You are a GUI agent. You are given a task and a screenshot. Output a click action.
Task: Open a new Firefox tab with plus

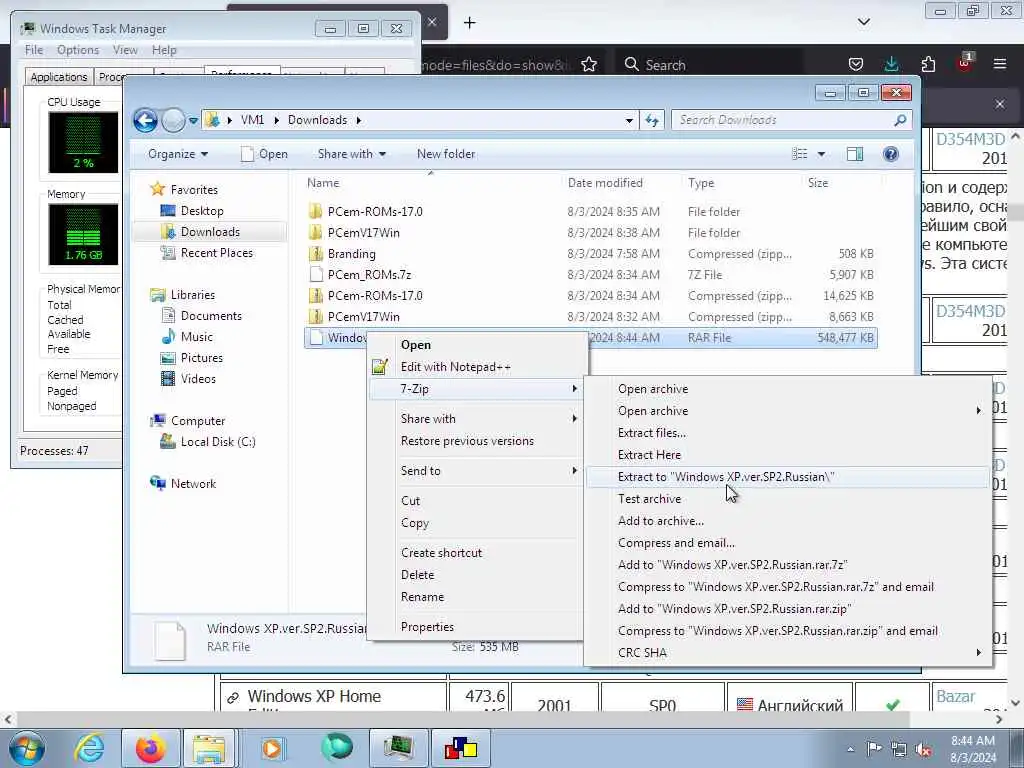coord(470,23)
